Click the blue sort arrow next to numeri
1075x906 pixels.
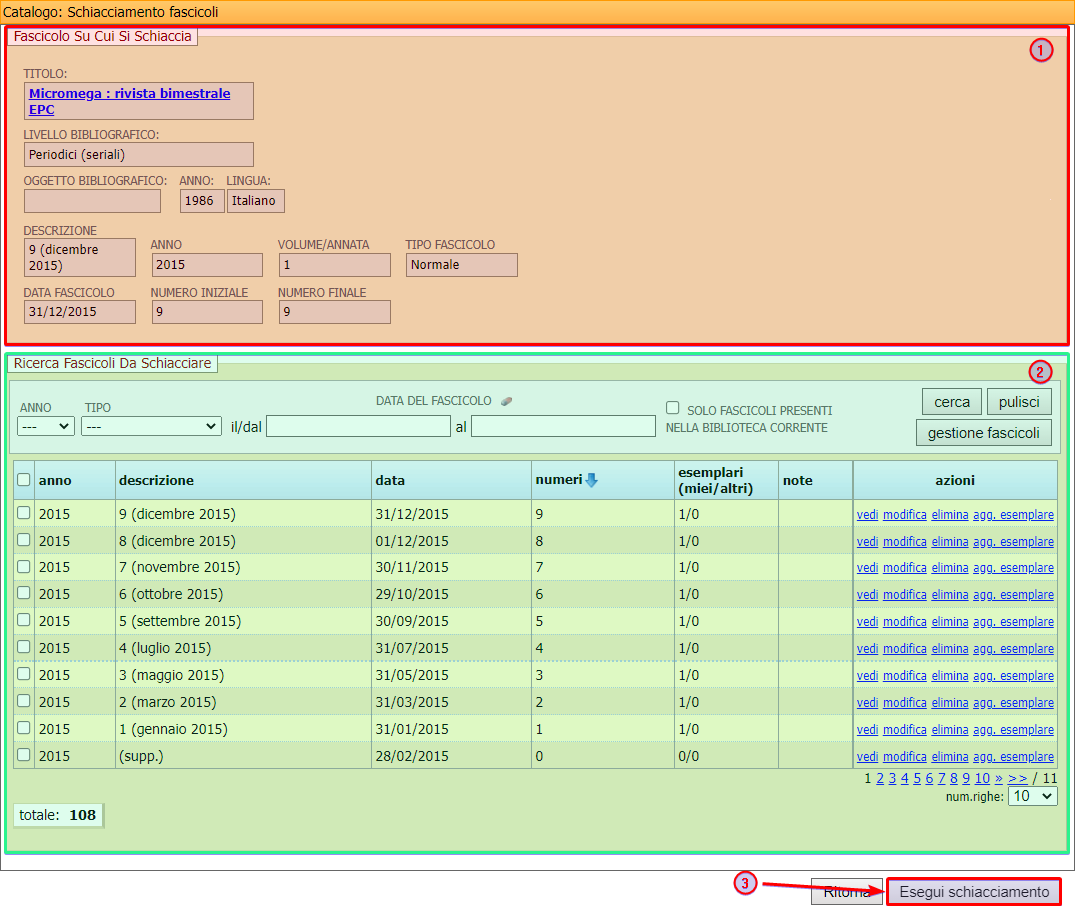point(591,480)
